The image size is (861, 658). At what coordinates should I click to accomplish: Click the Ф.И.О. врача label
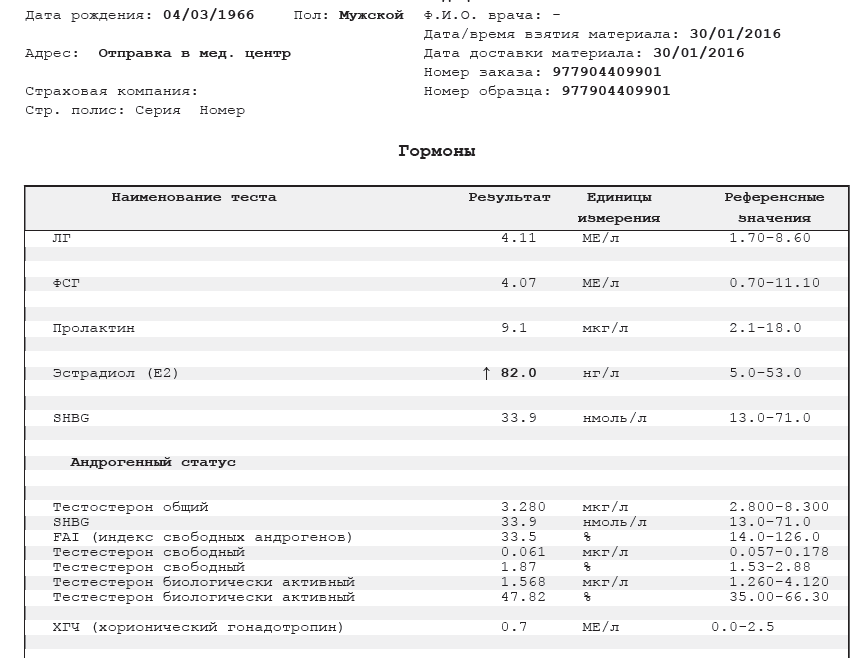[483, 15]
